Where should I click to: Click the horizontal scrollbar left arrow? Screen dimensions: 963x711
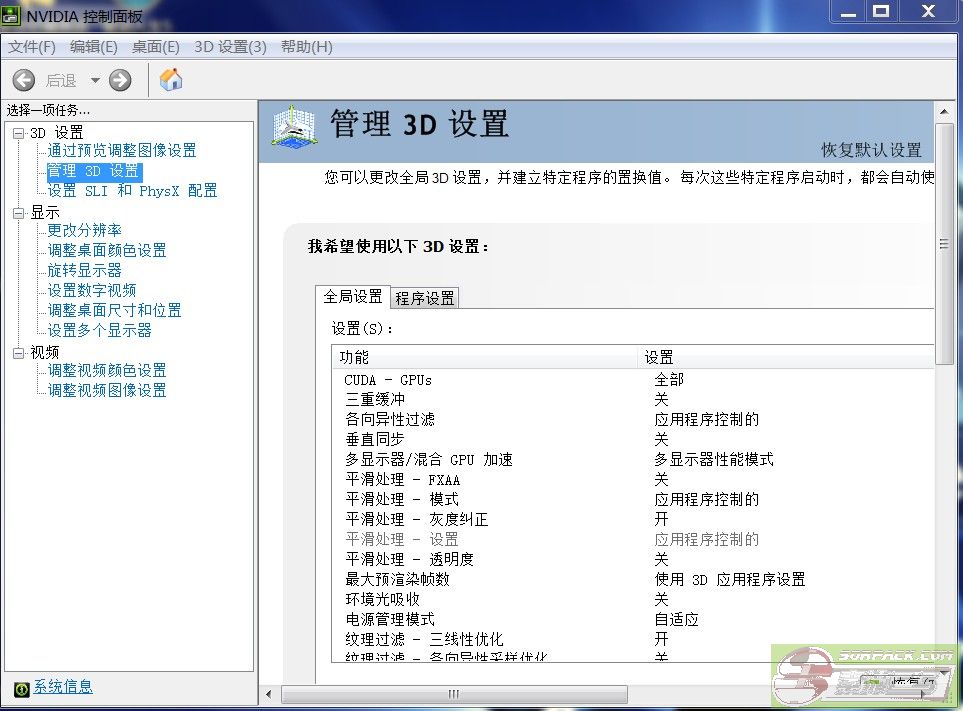(268, 694)
